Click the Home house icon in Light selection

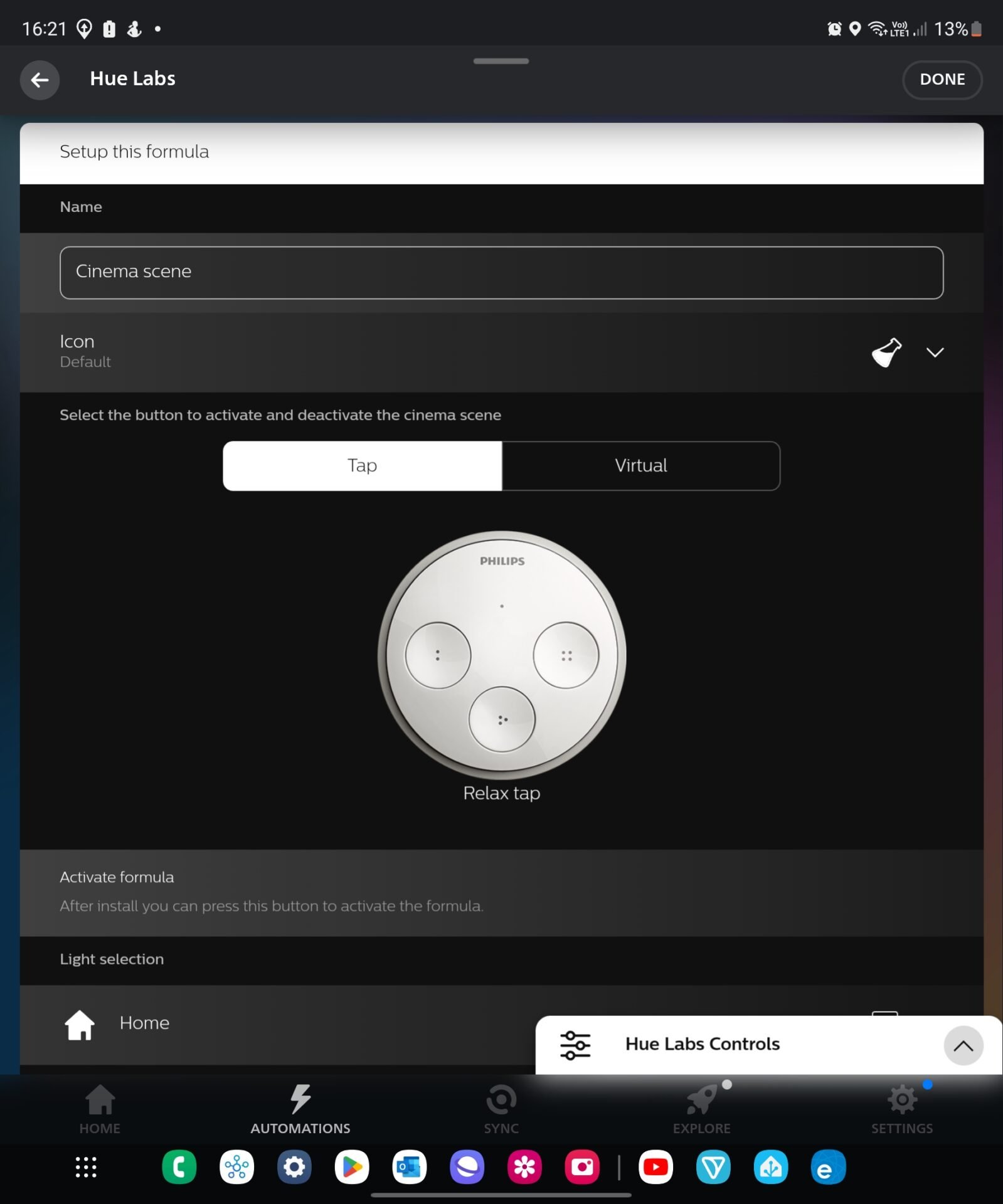coord(80,1024)
